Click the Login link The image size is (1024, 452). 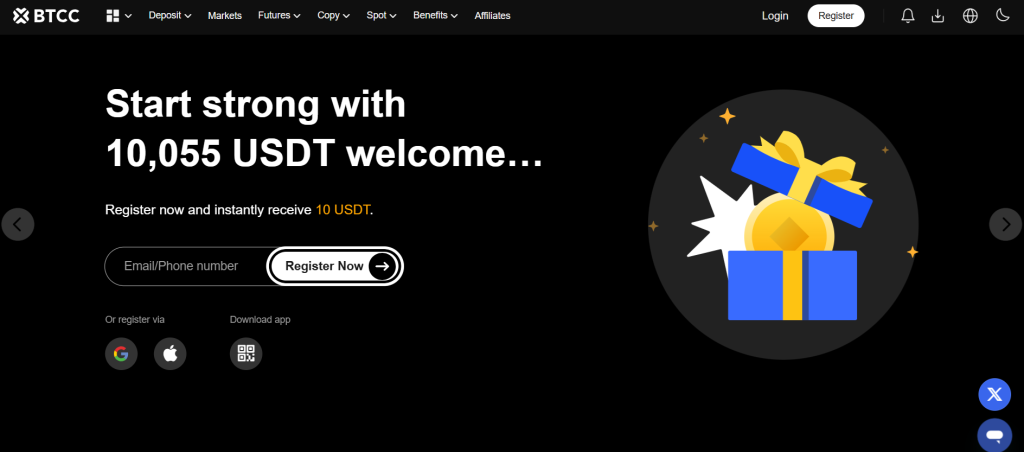775,16
